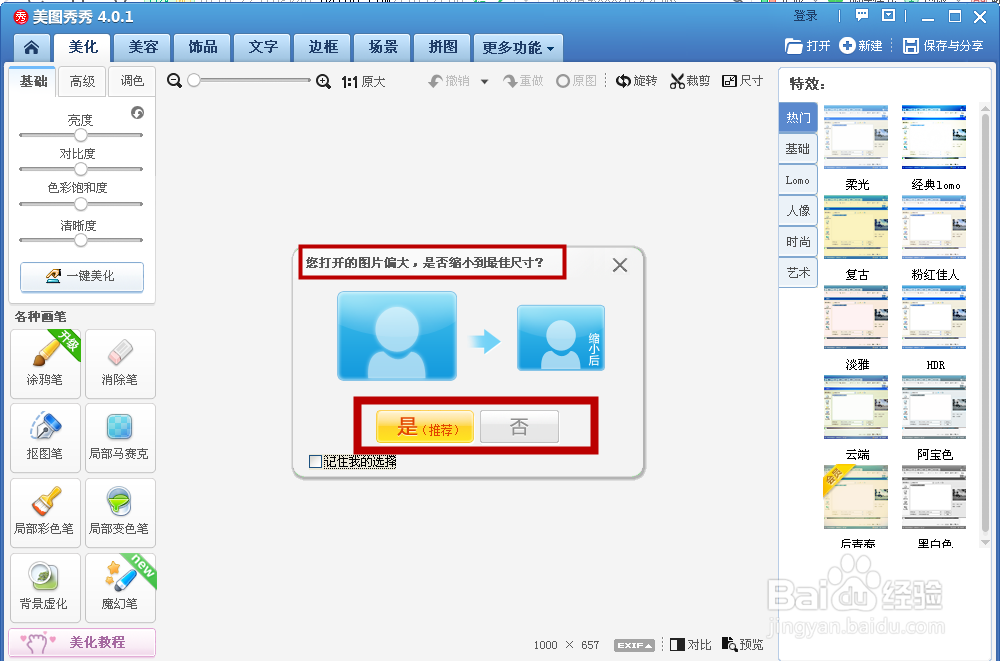Click the 对比 compare button

691,644
